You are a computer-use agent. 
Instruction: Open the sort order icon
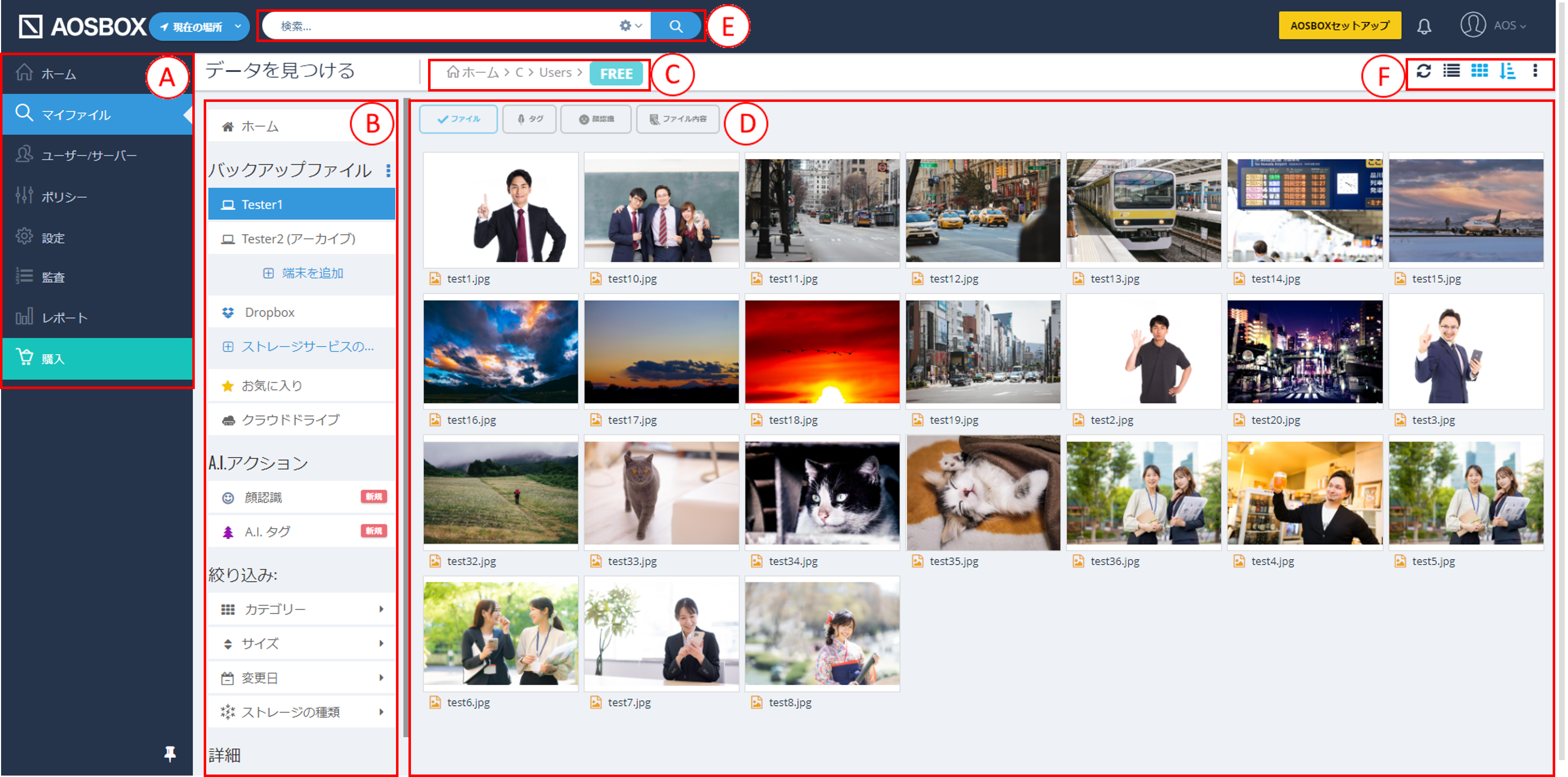pyautogui.click(x=1507, y=71)
